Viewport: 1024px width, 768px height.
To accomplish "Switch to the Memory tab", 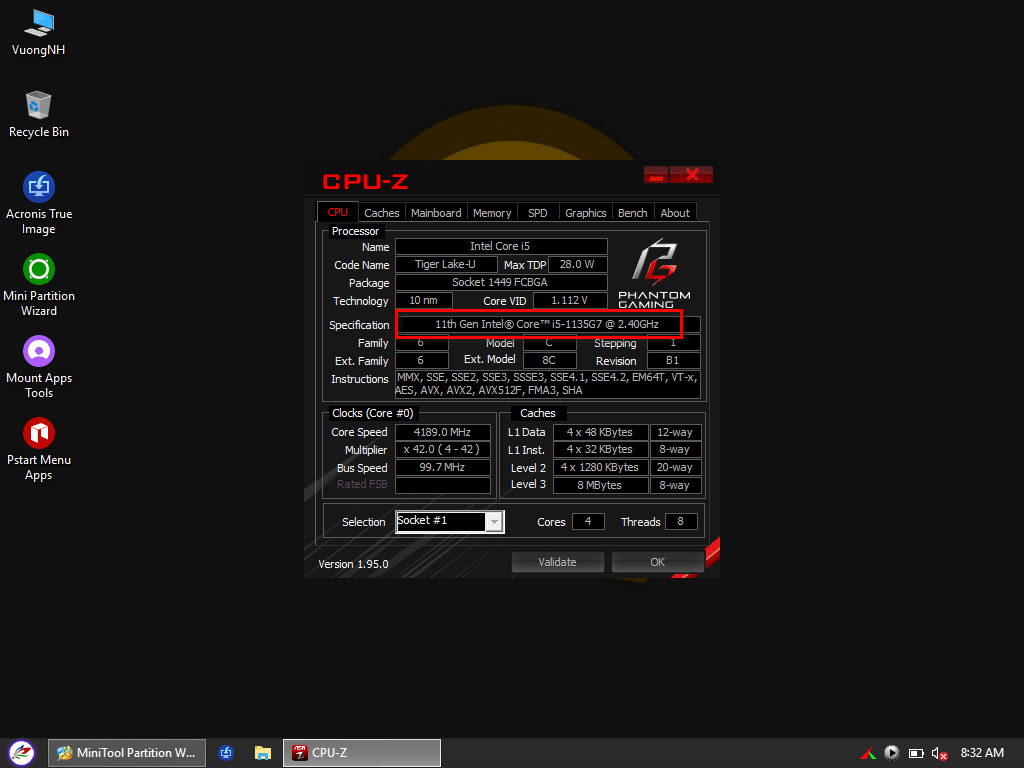I will click(x=492, y=213).
